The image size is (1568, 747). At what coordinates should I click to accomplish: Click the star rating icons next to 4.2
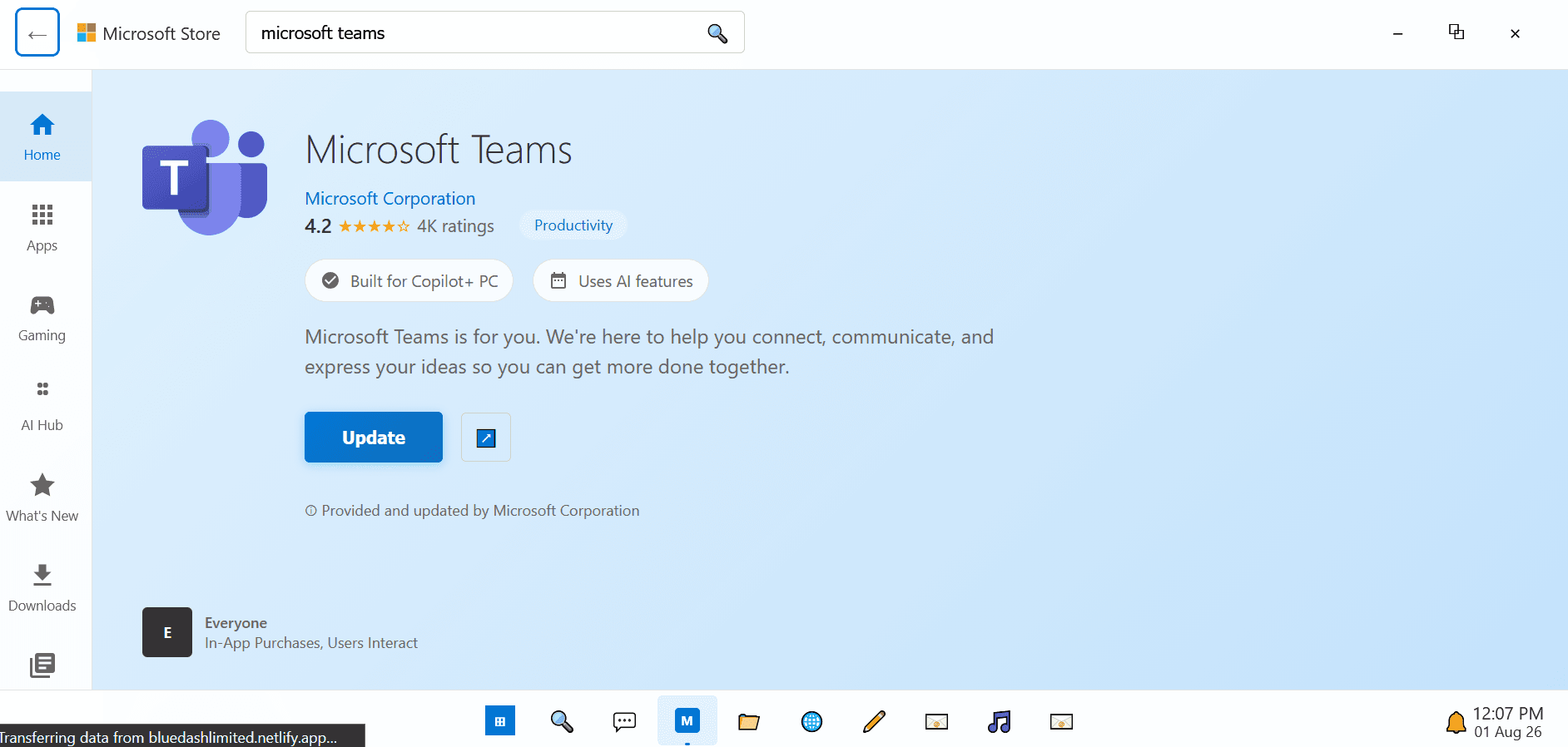(374, 226)
